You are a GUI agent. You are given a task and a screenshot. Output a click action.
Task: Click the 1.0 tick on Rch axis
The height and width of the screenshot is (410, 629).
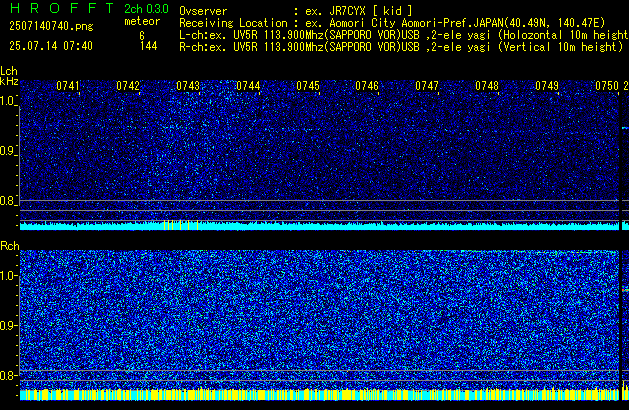pos(8,276)
